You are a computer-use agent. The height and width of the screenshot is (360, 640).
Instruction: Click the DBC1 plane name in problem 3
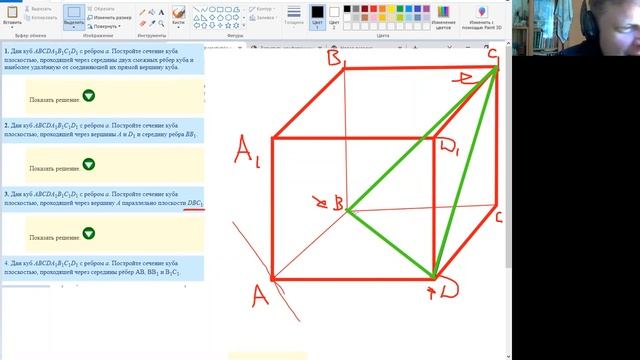pyautogui.click(x=195, y=203)
